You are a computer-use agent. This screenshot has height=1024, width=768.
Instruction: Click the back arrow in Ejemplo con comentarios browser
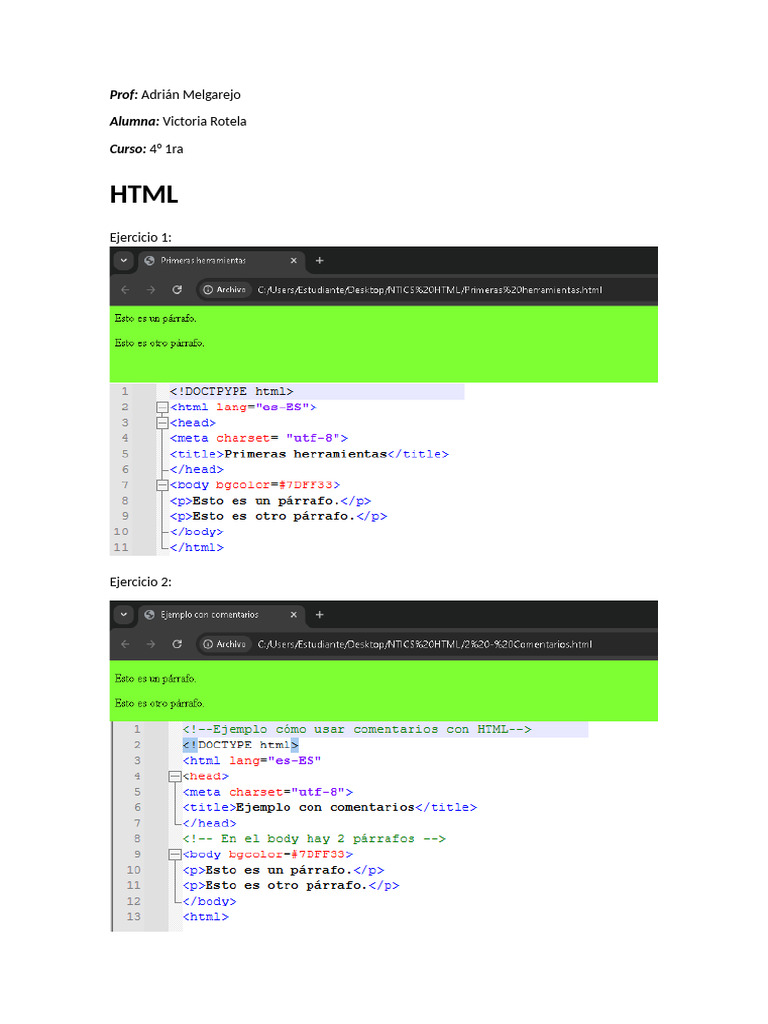(125, 644)
